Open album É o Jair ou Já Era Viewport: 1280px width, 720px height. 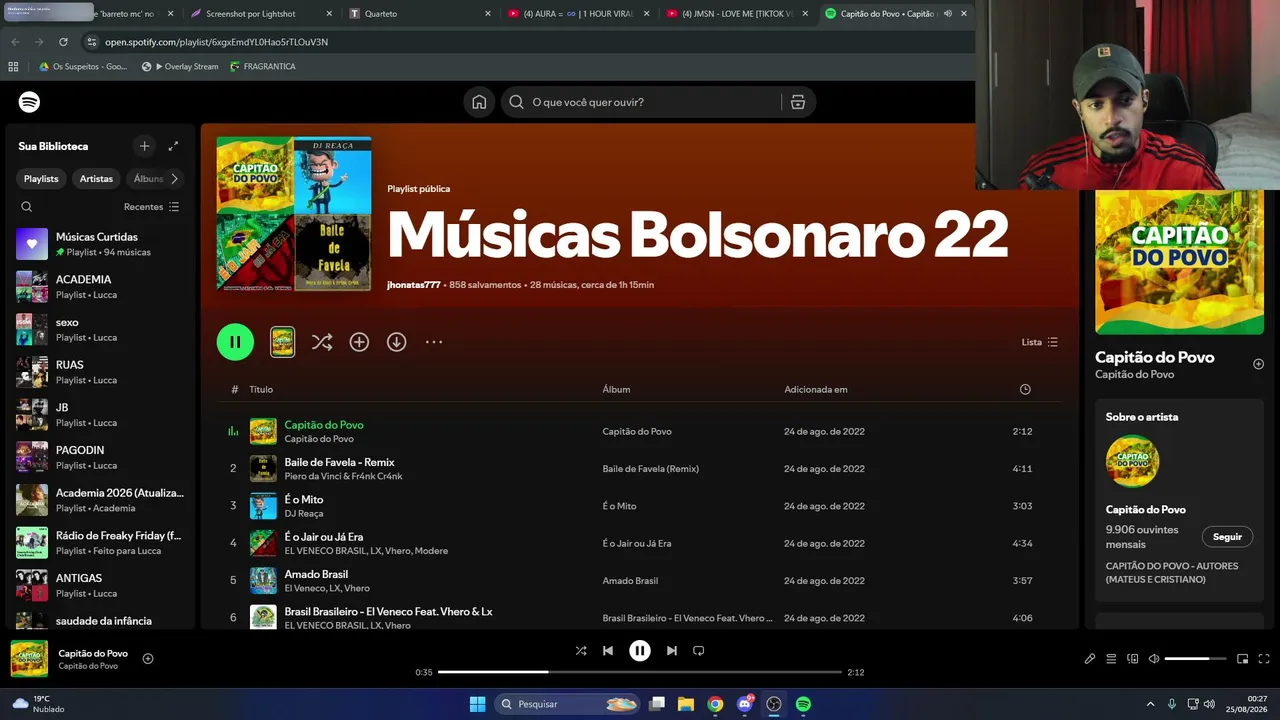coord(637,543)
